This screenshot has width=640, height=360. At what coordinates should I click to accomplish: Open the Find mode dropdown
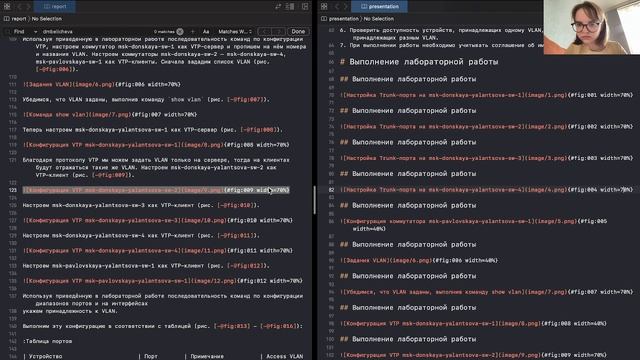25,31
